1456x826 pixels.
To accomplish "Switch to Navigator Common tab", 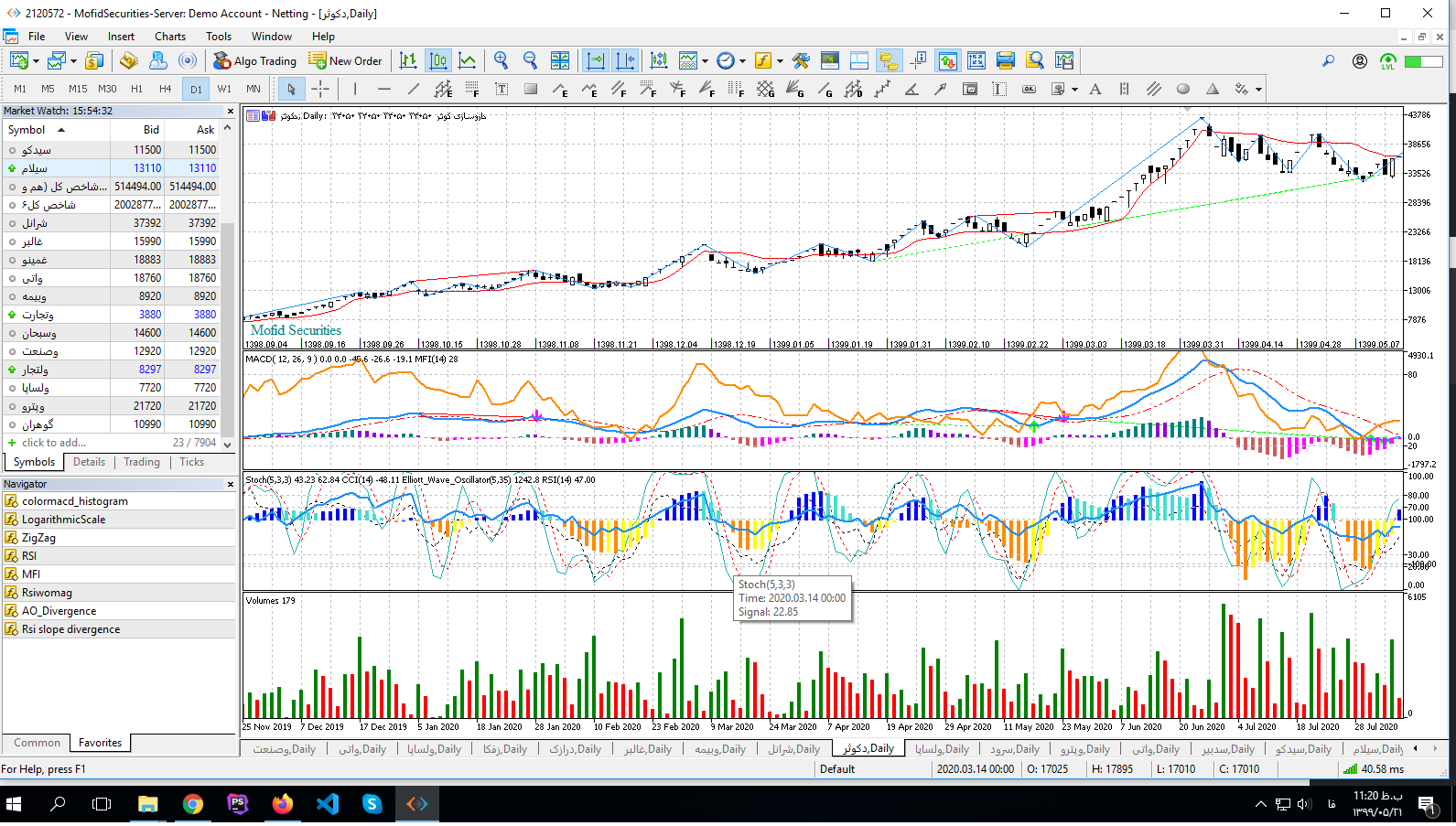I will 37,743.
